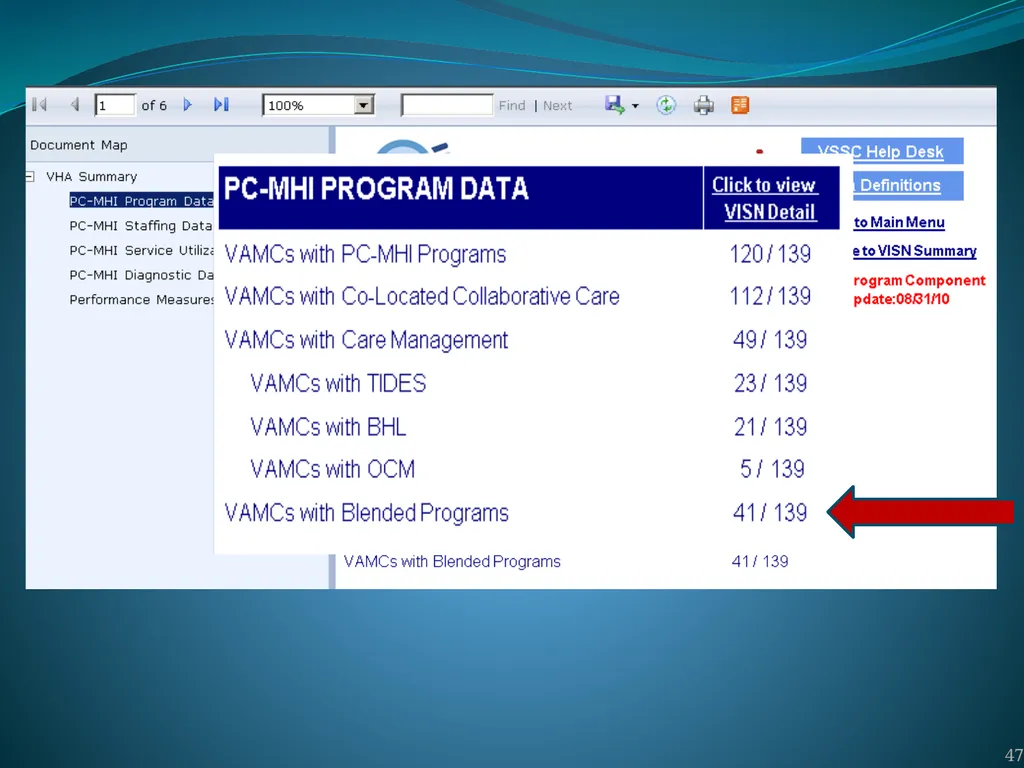Click the current page number field
The image size is (1024, 768).
pyautogui.click(x=115, y=105)
